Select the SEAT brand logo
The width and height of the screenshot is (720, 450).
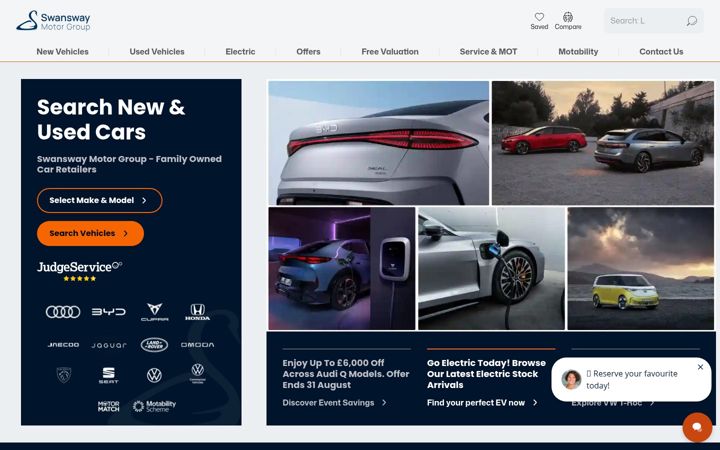coord(108,375)
